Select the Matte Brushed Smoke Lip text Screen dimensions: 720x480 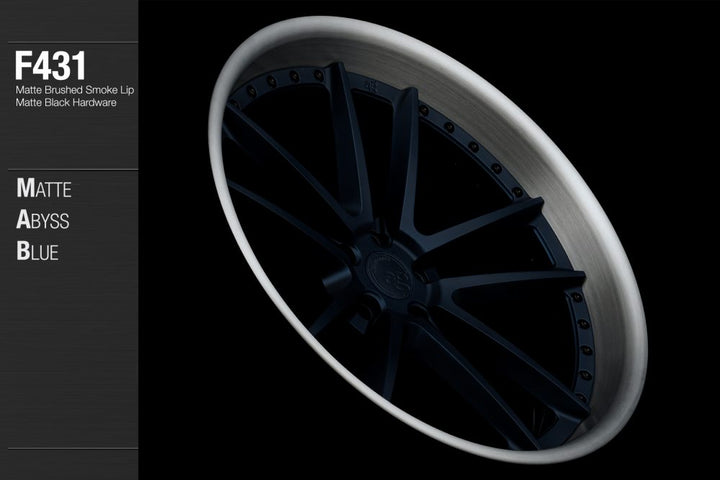[x=73, y=91]
